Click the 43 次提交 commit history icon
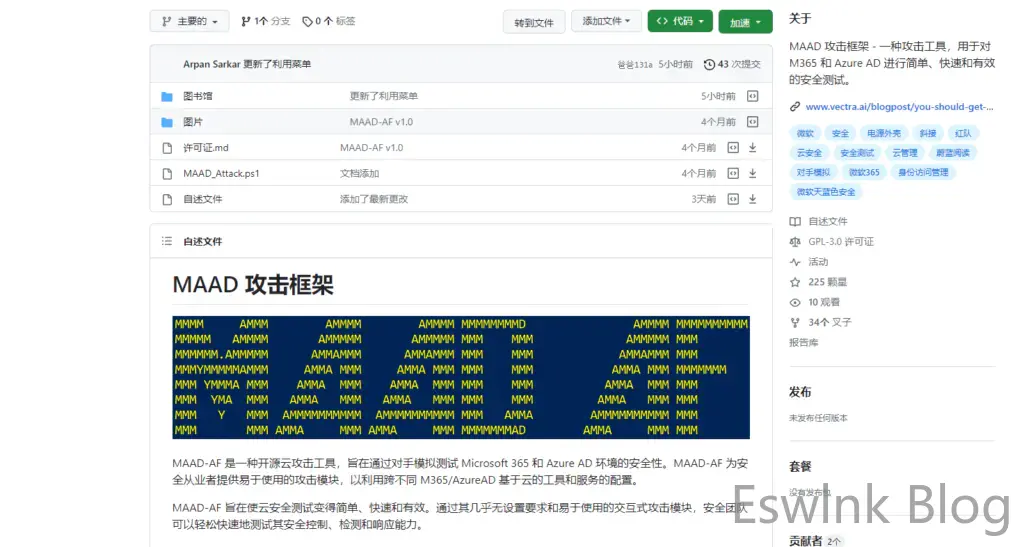This screenshot has height=547, width=1024. click(x=710, y=64)
